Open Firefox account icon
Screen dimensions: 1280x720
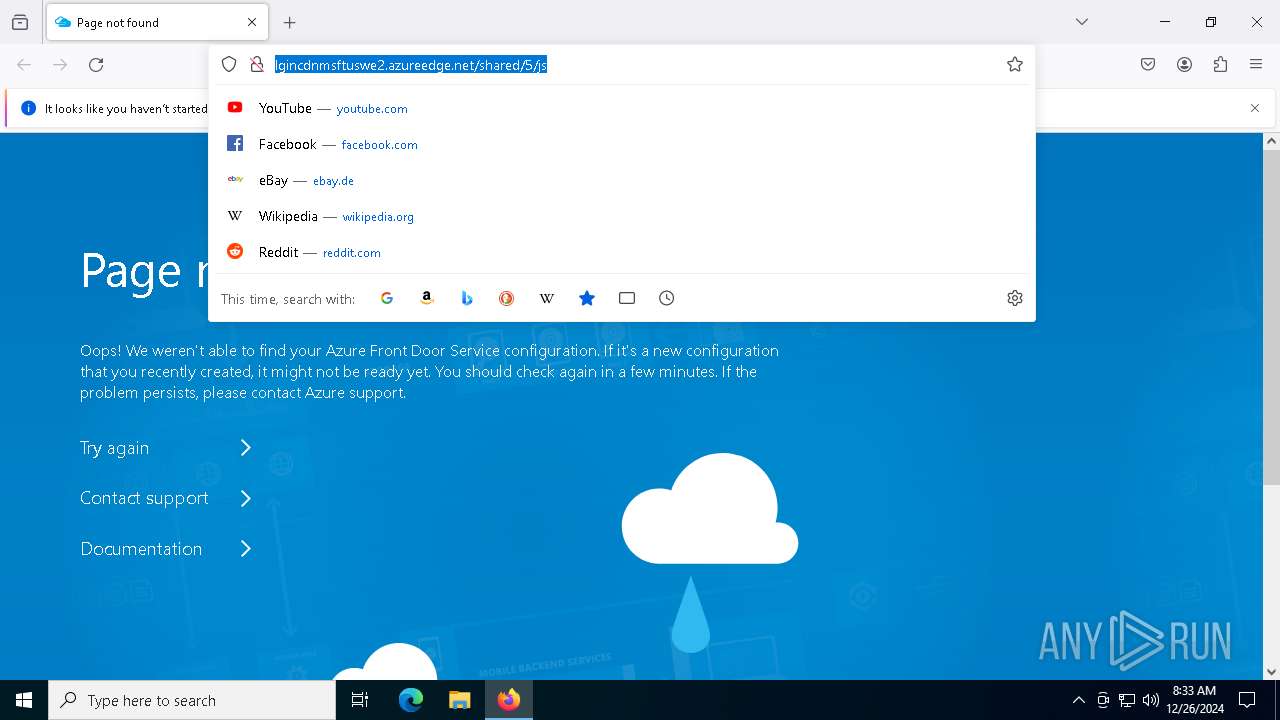click(x=1184, y=65)
